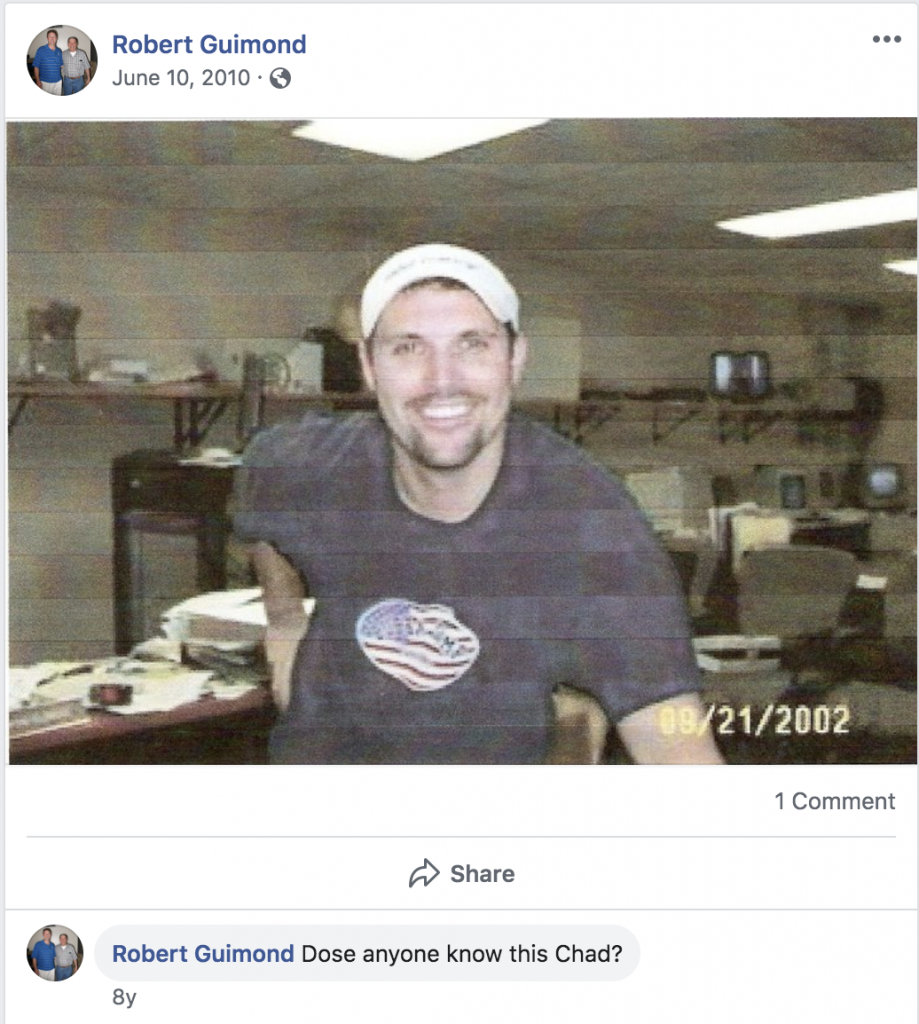View the 1 Comment count link
Viewport: 919px width, 1024px height.
[x=835, y=801]
